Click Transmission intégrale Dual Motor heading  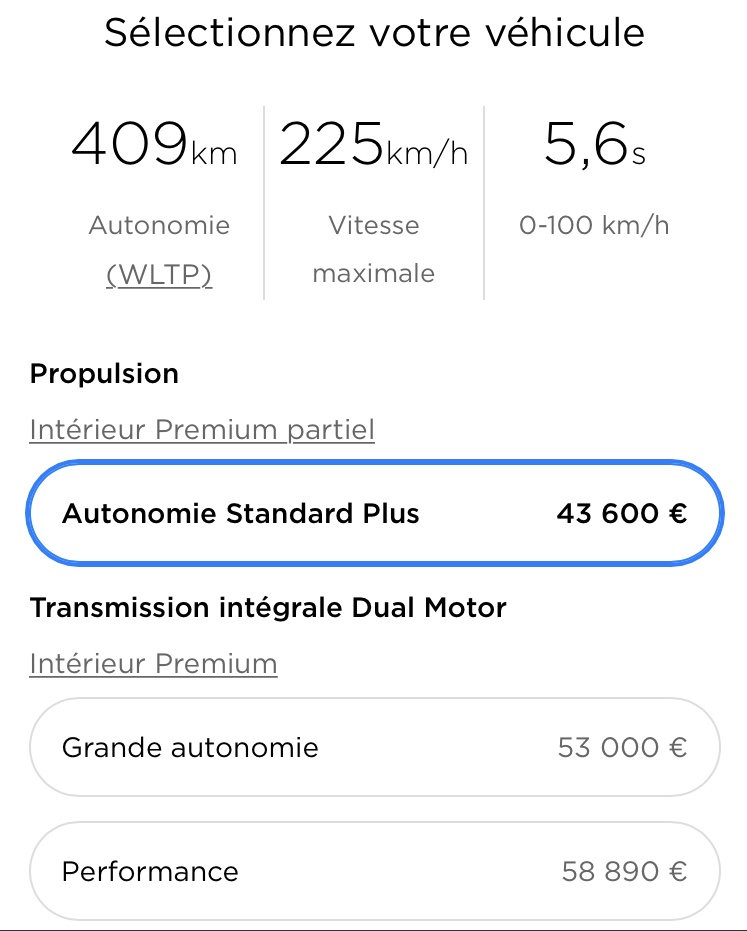click(x=268, y=607)
